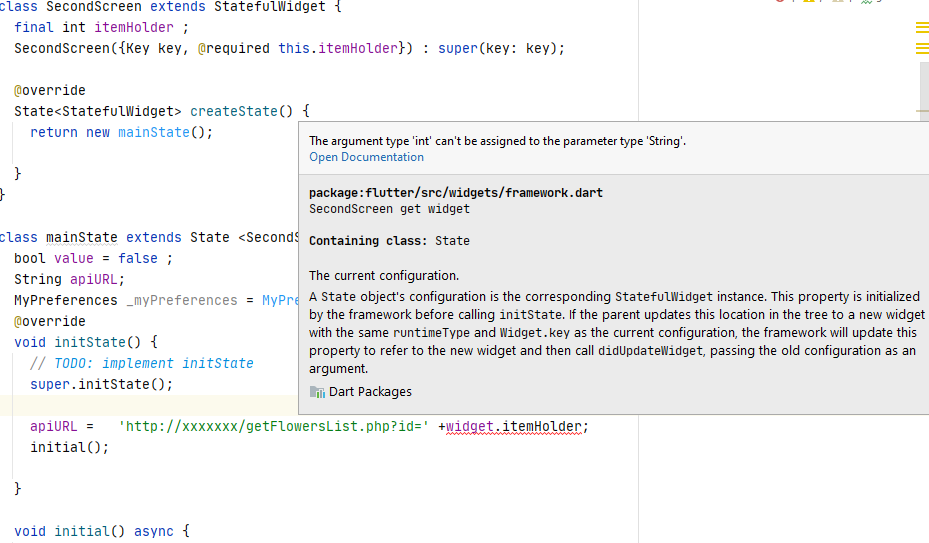Click the getFlowersList URL string literal
The image size is (929, 543).
[273, 427]
